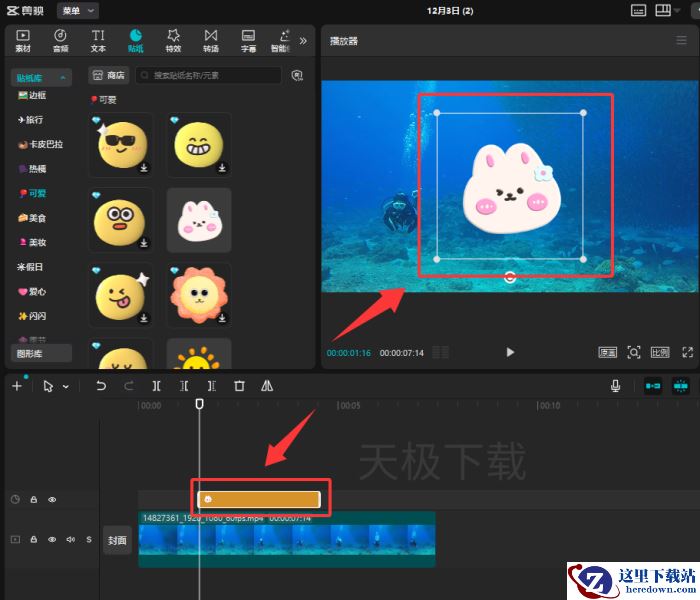This screenshot has width=700, height=600.
Task: Open the 特效 effects tab
Action: [173, 41]
